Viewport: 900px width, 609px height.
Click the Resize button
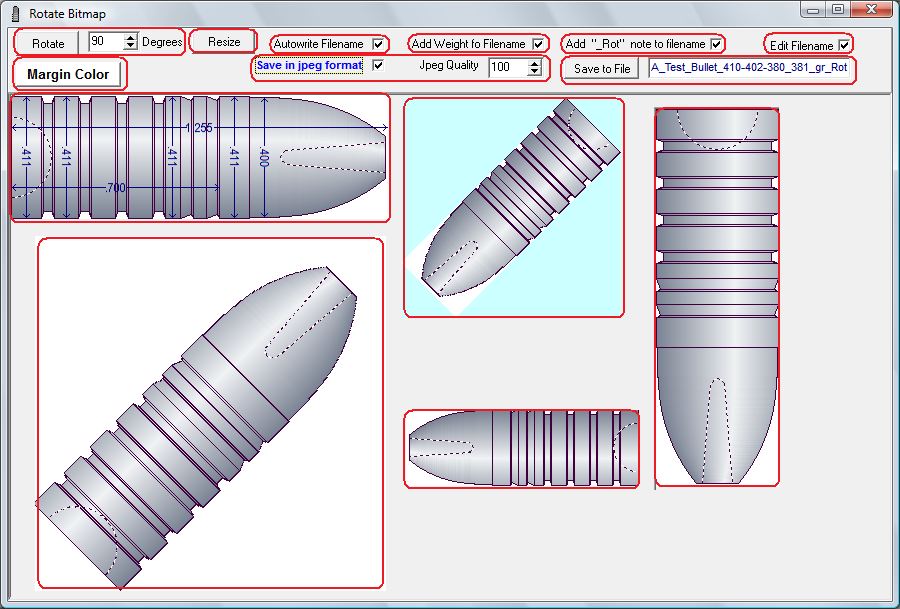tap(224, 42)
